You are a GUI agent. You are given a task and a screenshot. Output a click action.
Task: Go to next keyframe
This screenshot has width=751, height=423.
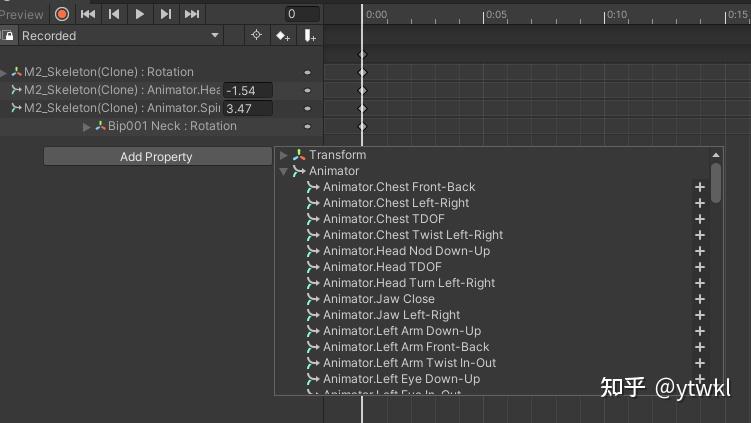point(166,14)
